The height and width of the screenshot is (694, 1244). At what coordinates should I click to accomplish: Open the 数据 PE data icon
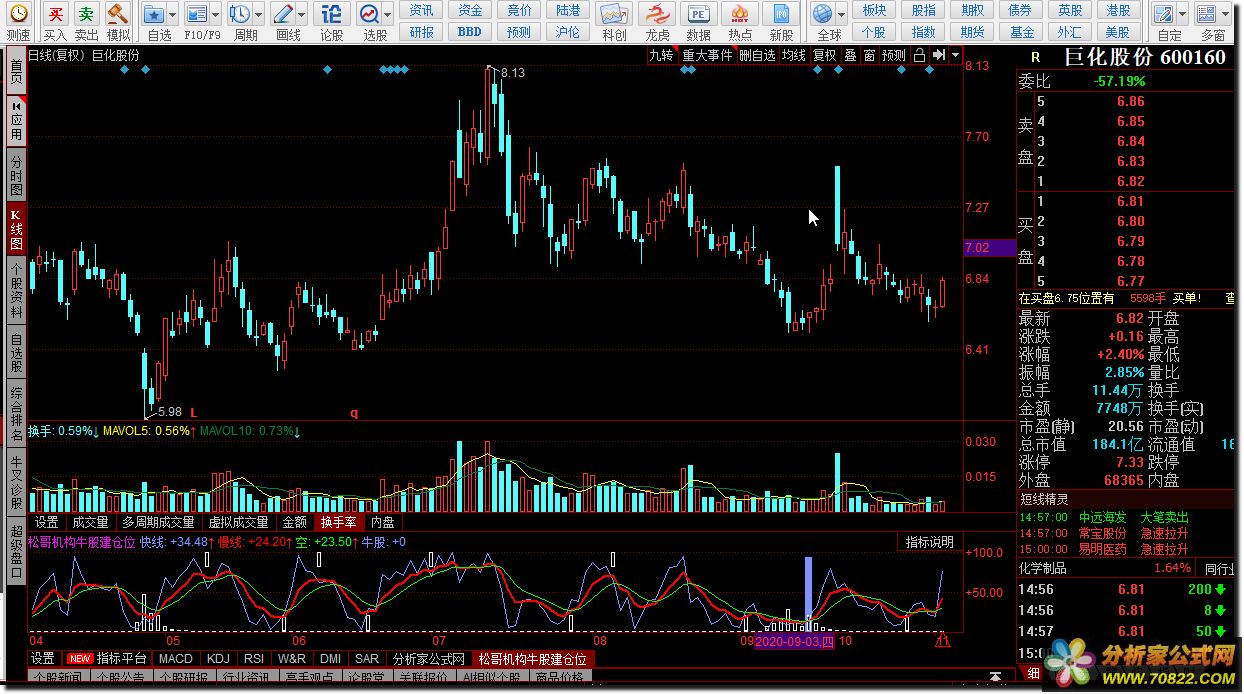coord(699,13)
